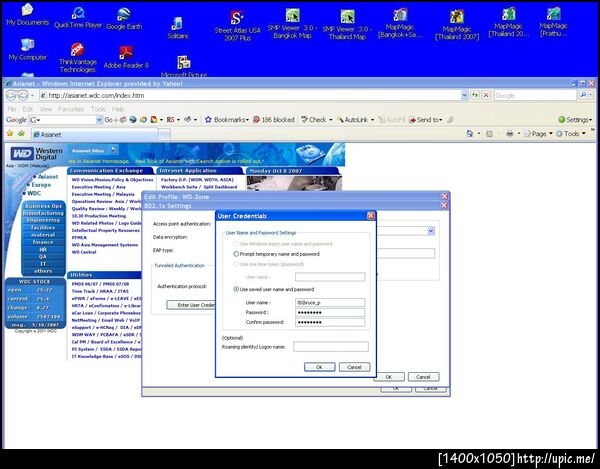Screen dimensions: 600x469
Task: Click the Internet Explorer Forward arrow
Action: [23, 95]
